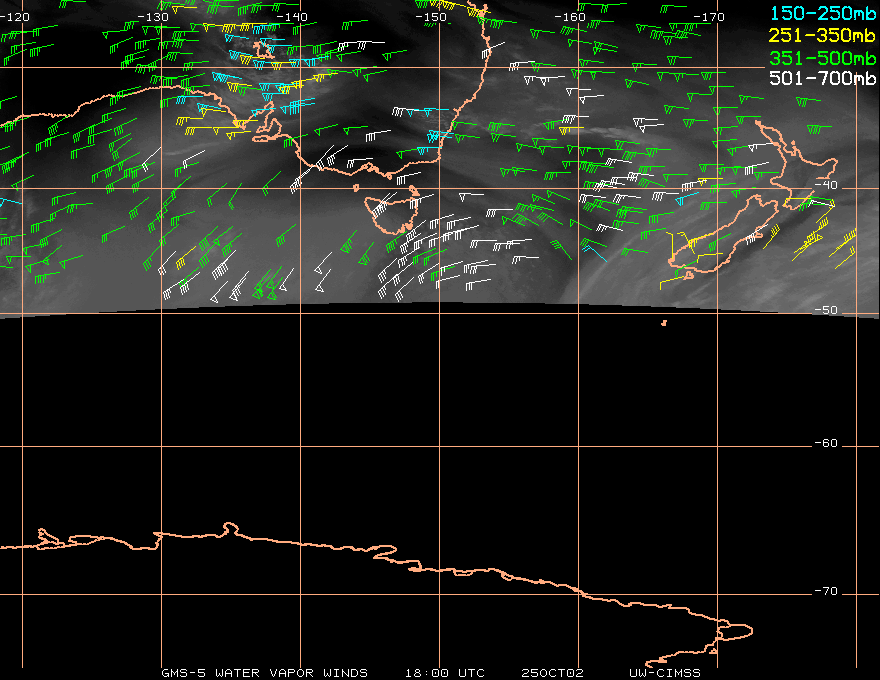The image size is (880, 680).
Task: Click the GMS-5 WATER VAPOR WINDS caption
Action: click(x=264, y=673)
